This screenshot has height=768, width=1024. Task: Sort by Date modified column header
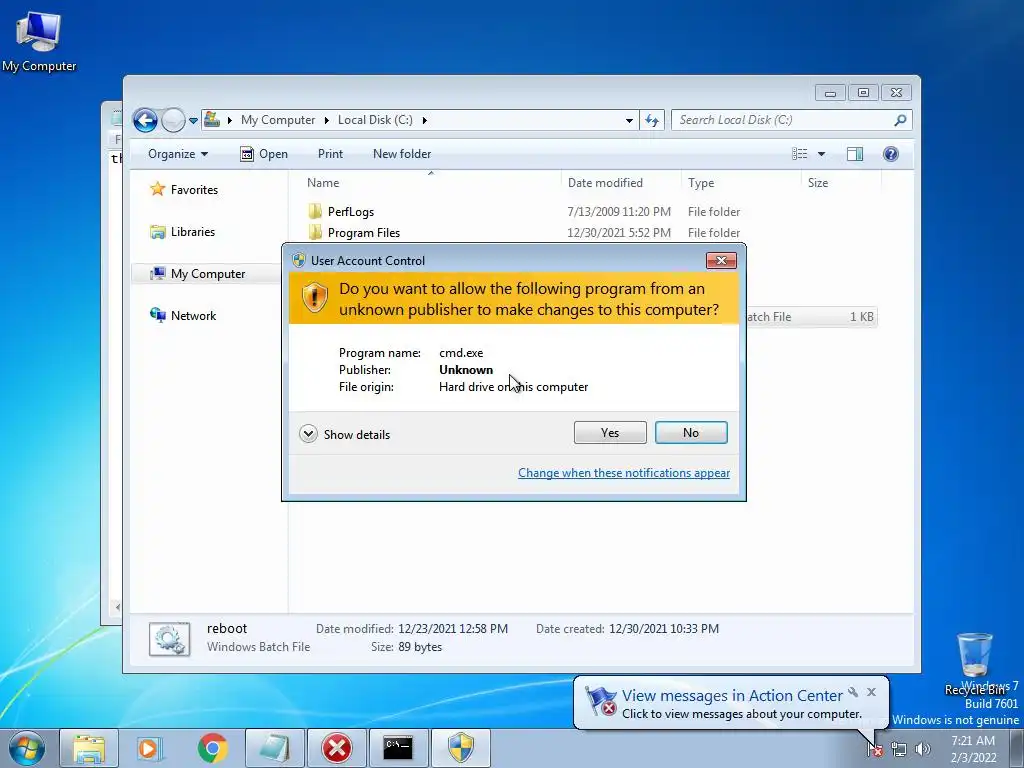coord(620,183)
